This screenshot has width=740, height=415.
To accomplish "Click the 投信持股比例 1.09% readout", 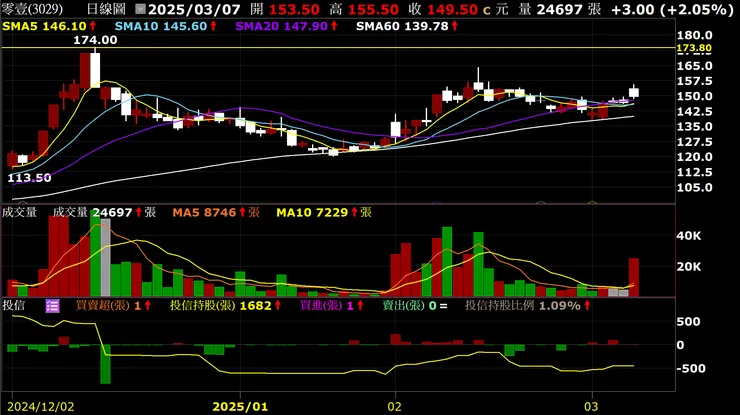I will point(528,305).
